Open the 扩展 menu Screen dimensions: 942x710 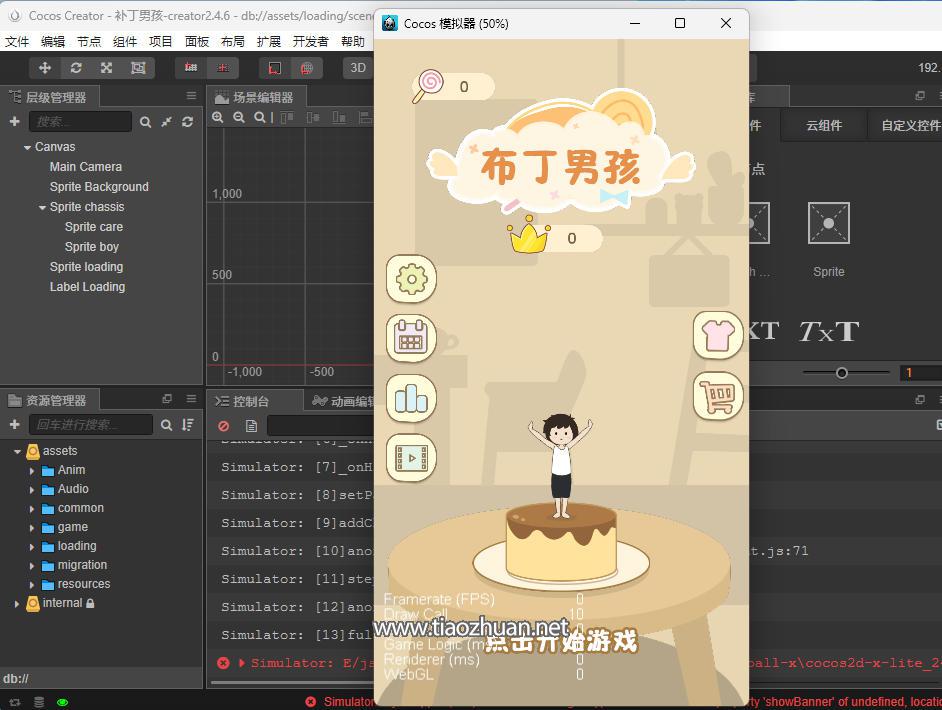tap(269, 41)
